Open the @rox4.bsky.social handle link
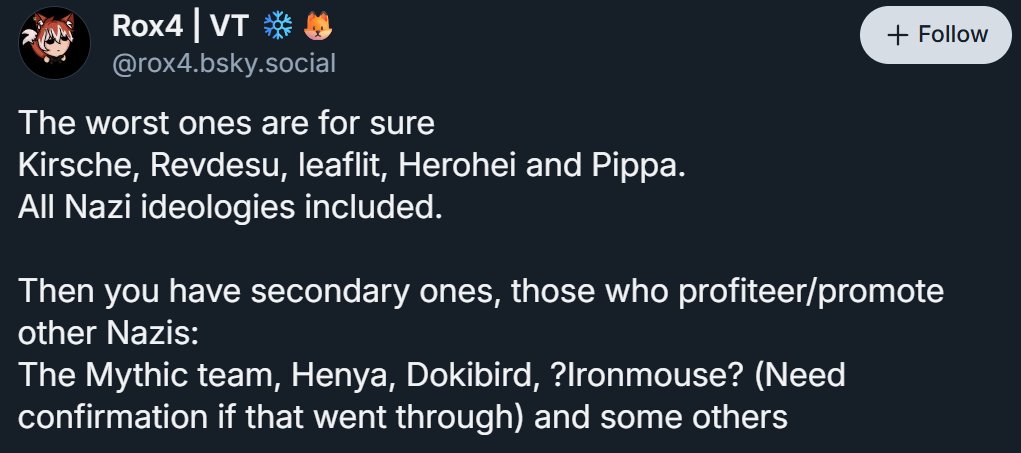This screenshot has height=453, width=1021. pos(225,64)
